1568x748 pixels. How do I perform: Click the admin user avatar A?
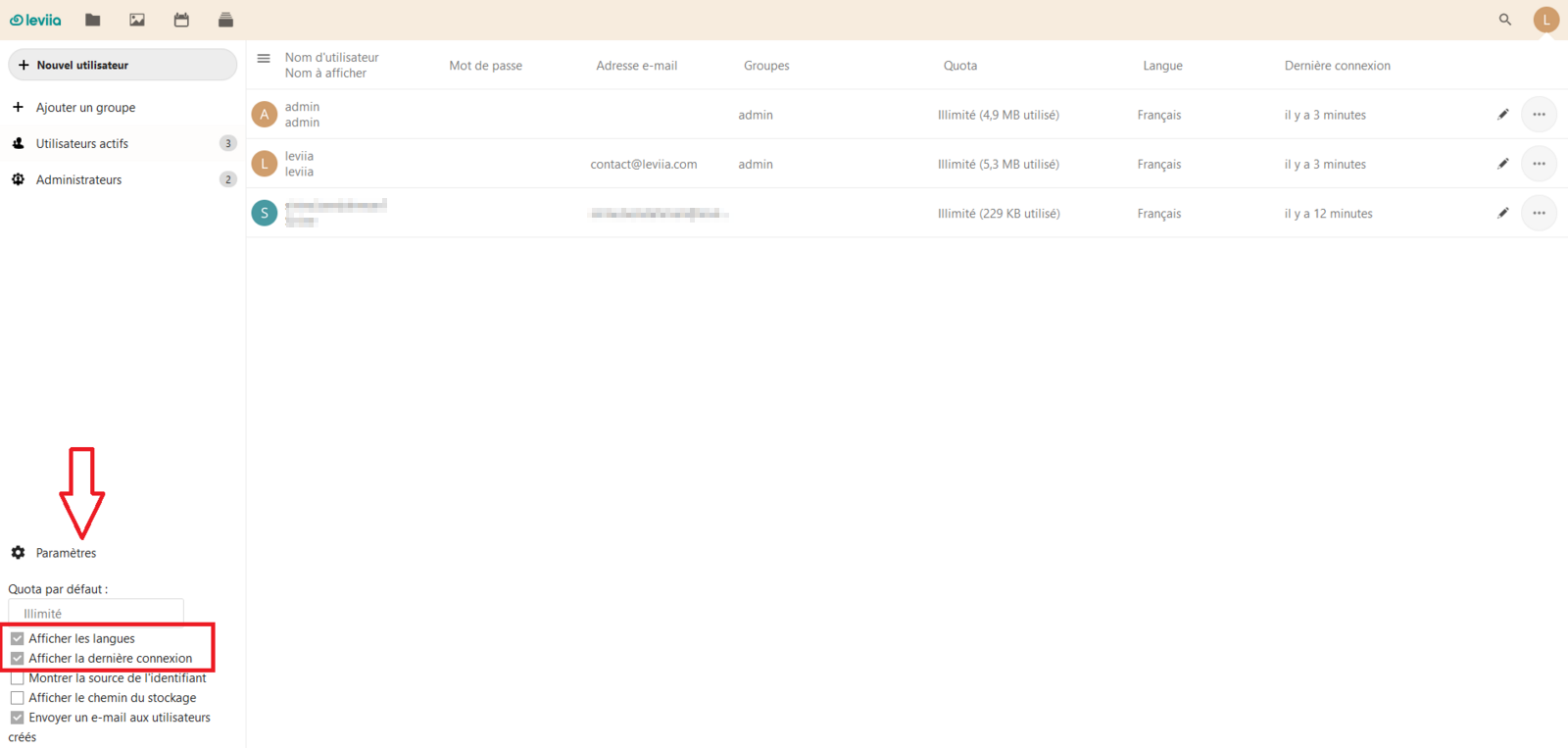(265, 115)
